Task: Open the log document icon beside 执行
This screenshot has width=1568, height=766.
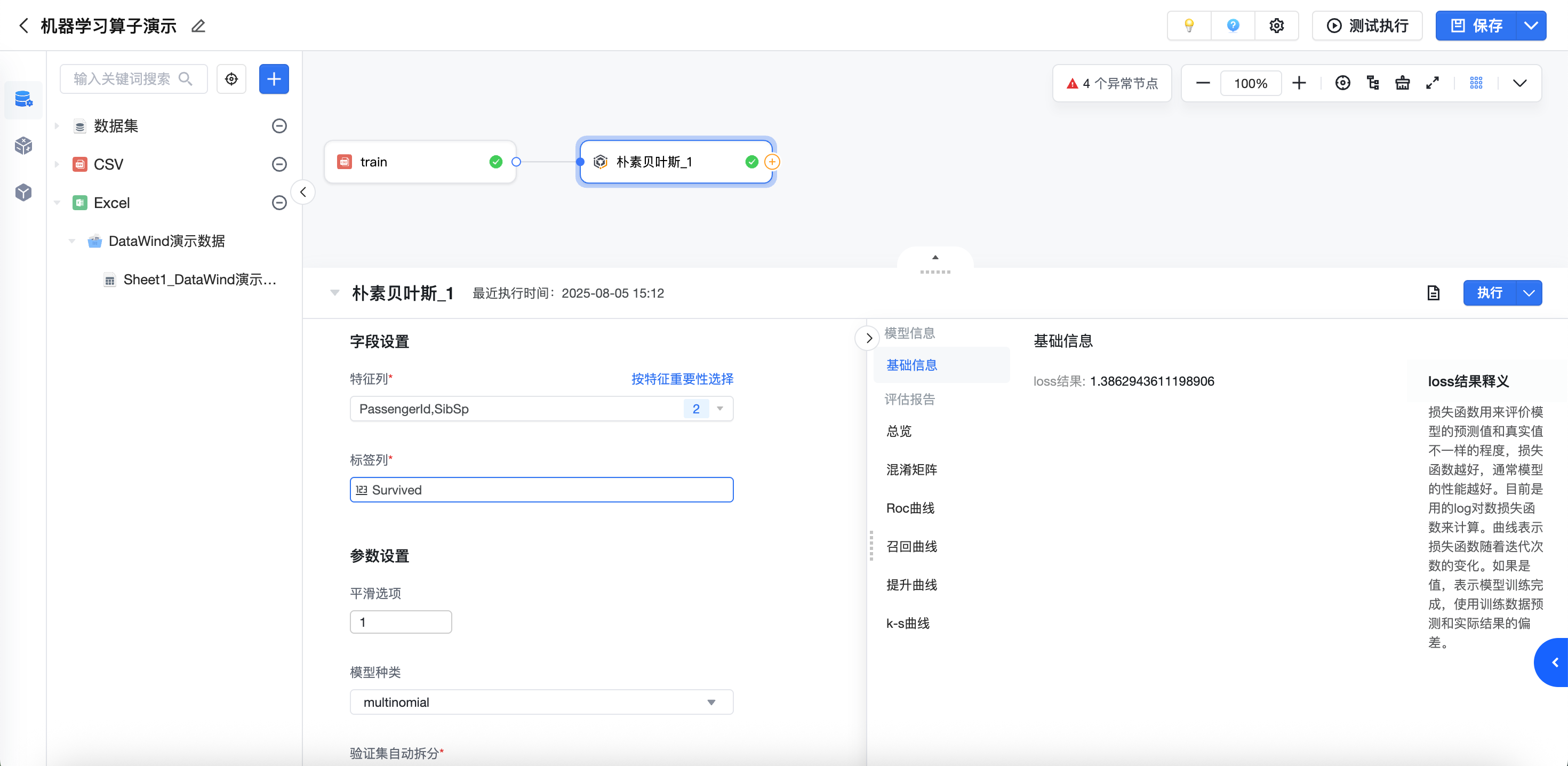Action: point(1434,293)
